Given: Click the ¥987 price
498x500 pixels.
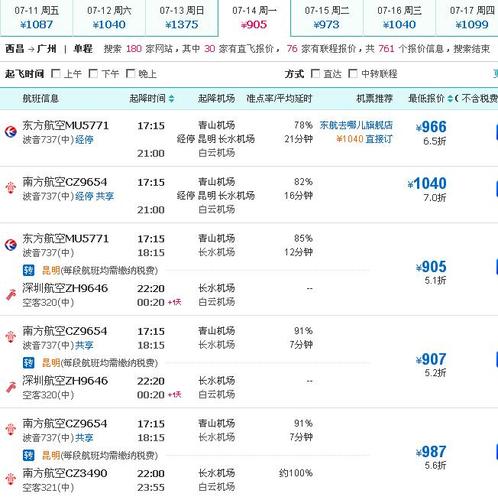Looking at the screenshot, I should pos(431,452).
